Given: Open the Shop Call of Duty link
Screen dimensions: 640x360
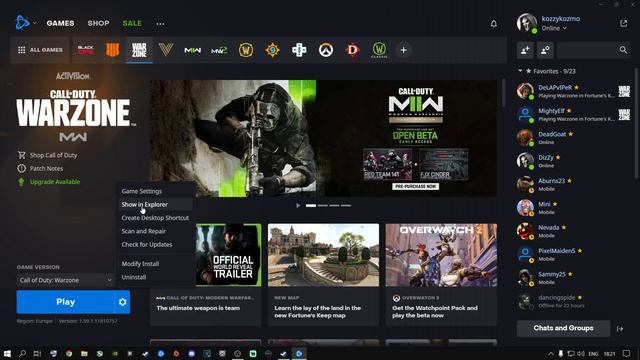Looking at the screenshot, I should tap(47, 155).
